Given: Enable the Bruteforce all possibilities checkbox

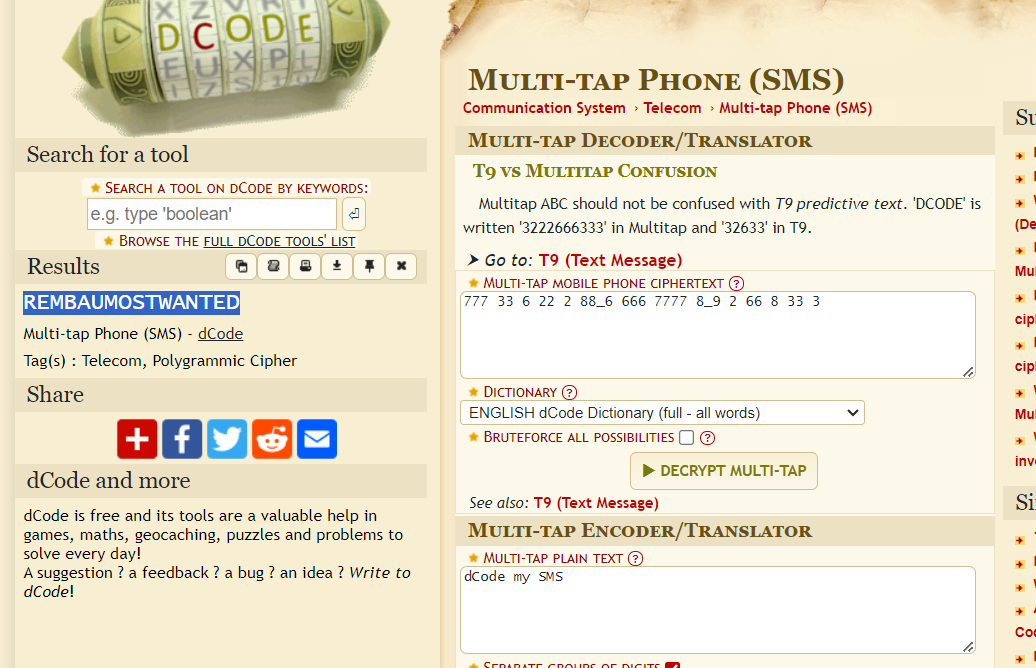Looking at the screenshot, I should (686, 437).
